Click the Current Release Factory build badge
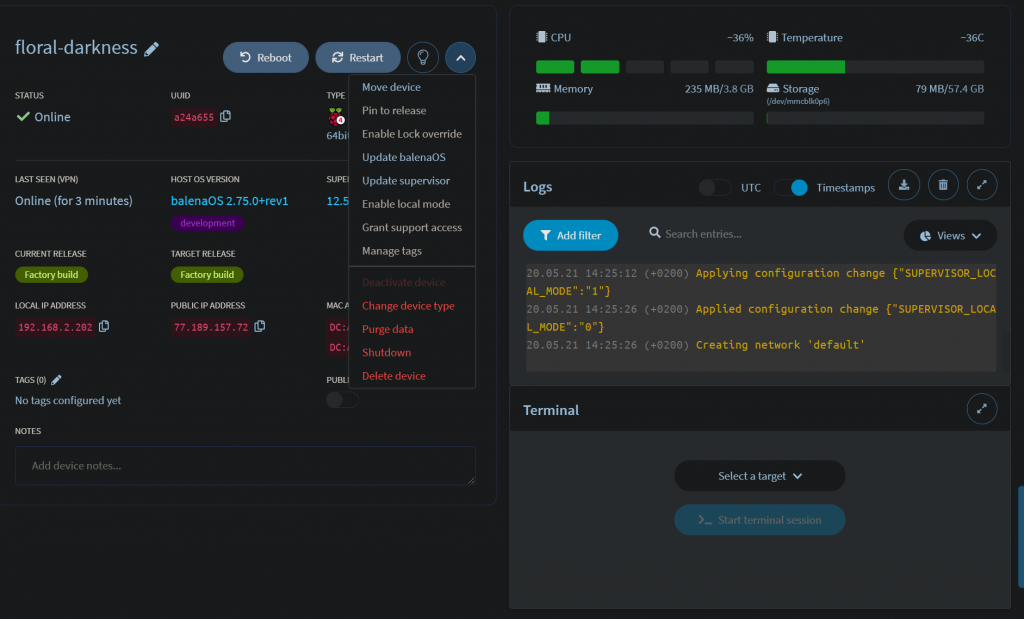This screenshot has height=619, width=1024. pyautogui.click(x=52, y=275)
